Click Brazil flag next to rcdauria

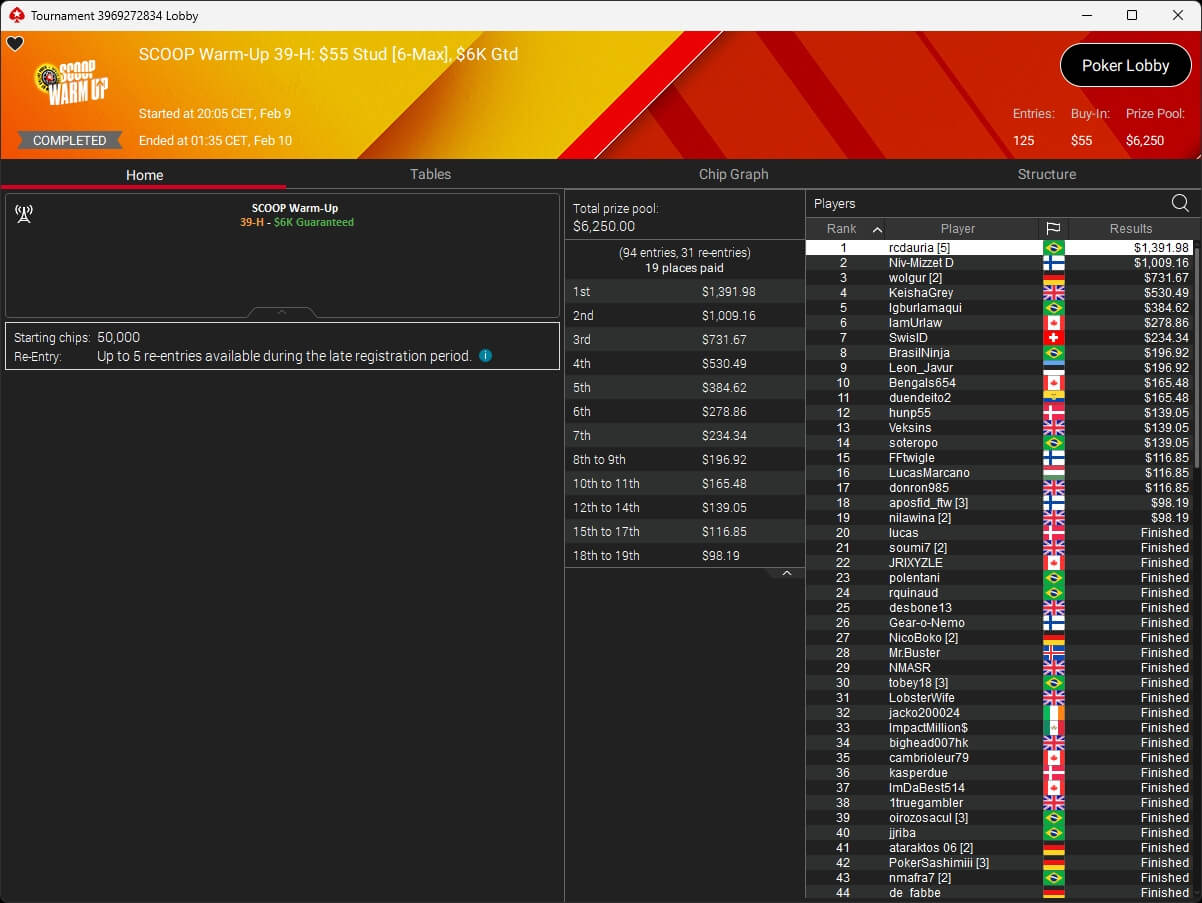1053,248
